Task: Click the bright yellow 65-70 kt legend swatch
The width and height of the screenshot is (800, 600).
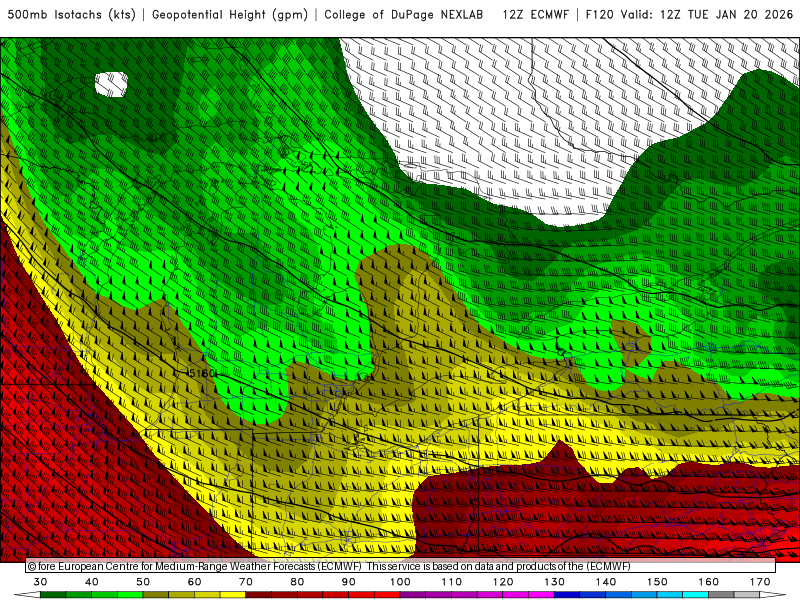Action: click(233, 595)
